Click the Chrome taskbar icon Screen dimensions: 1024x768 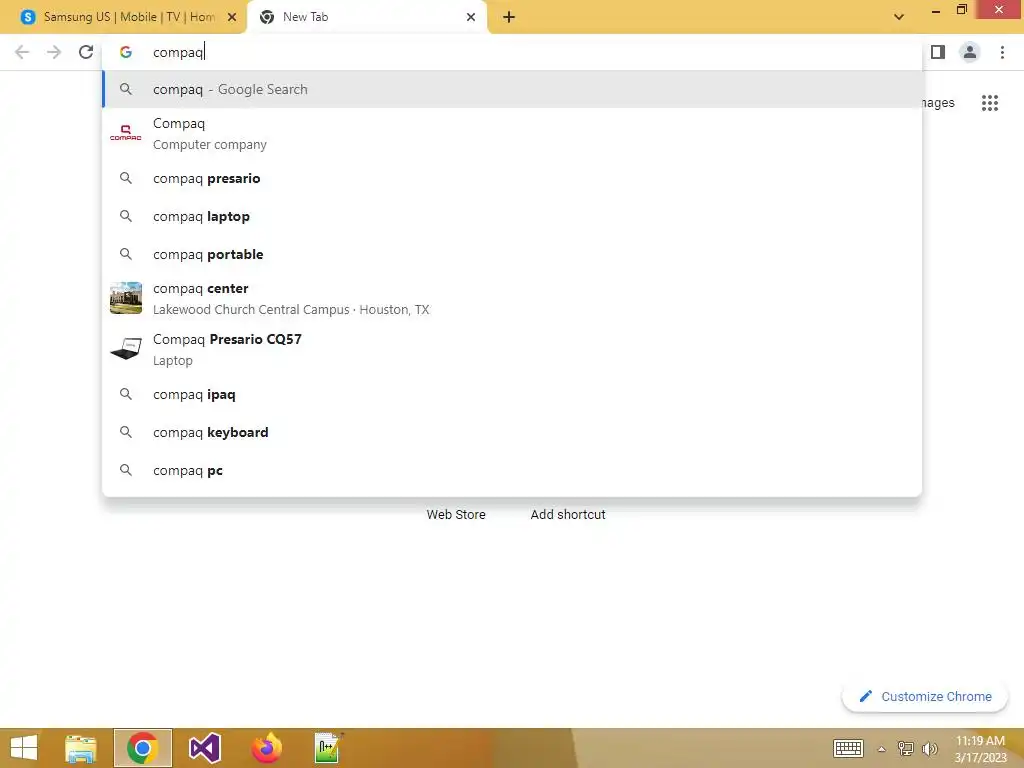point(142,748)
